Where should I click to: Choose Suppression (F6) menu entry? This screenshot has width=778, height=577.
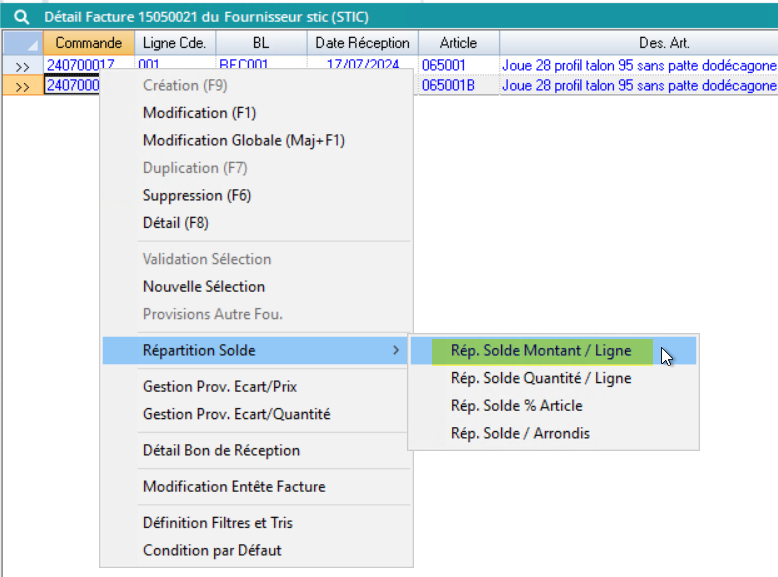[197, 195]
